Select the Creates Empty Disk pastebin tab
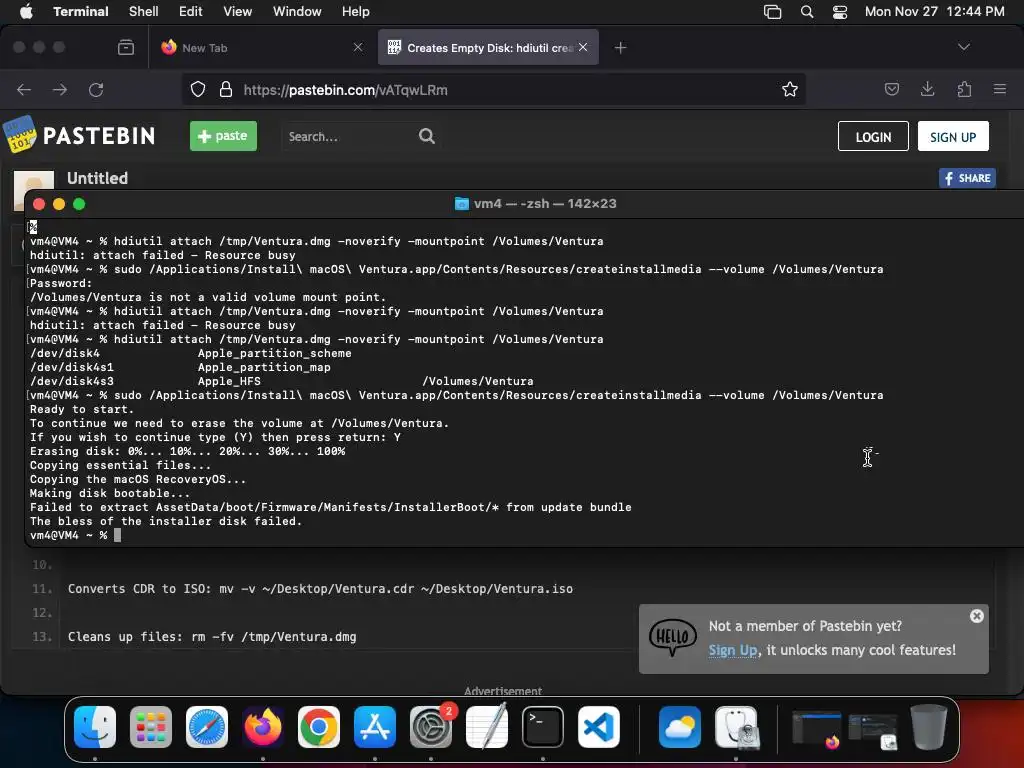 tap(488, 48)
